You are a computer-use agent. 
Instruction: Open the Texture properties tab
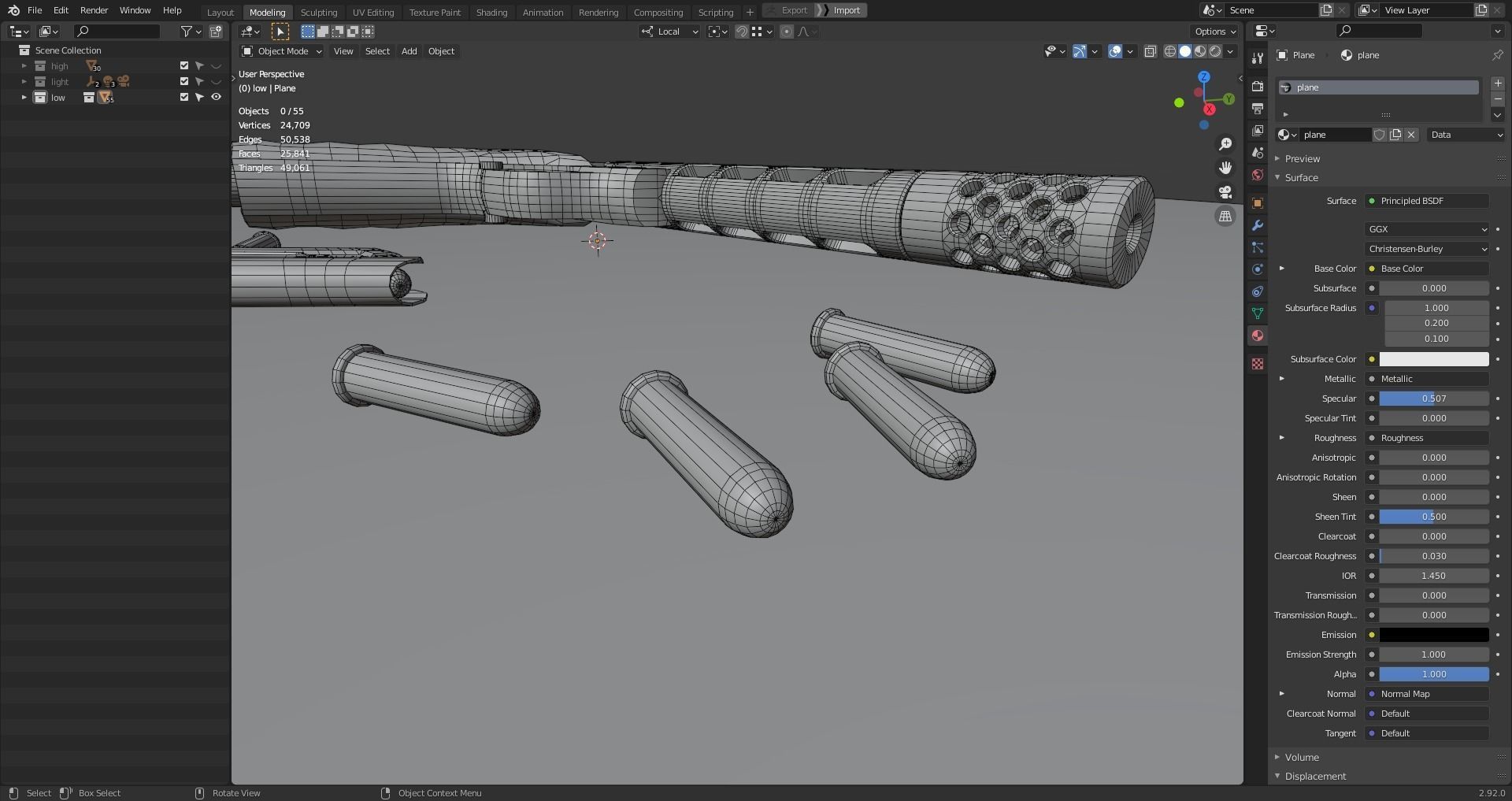1258,364
